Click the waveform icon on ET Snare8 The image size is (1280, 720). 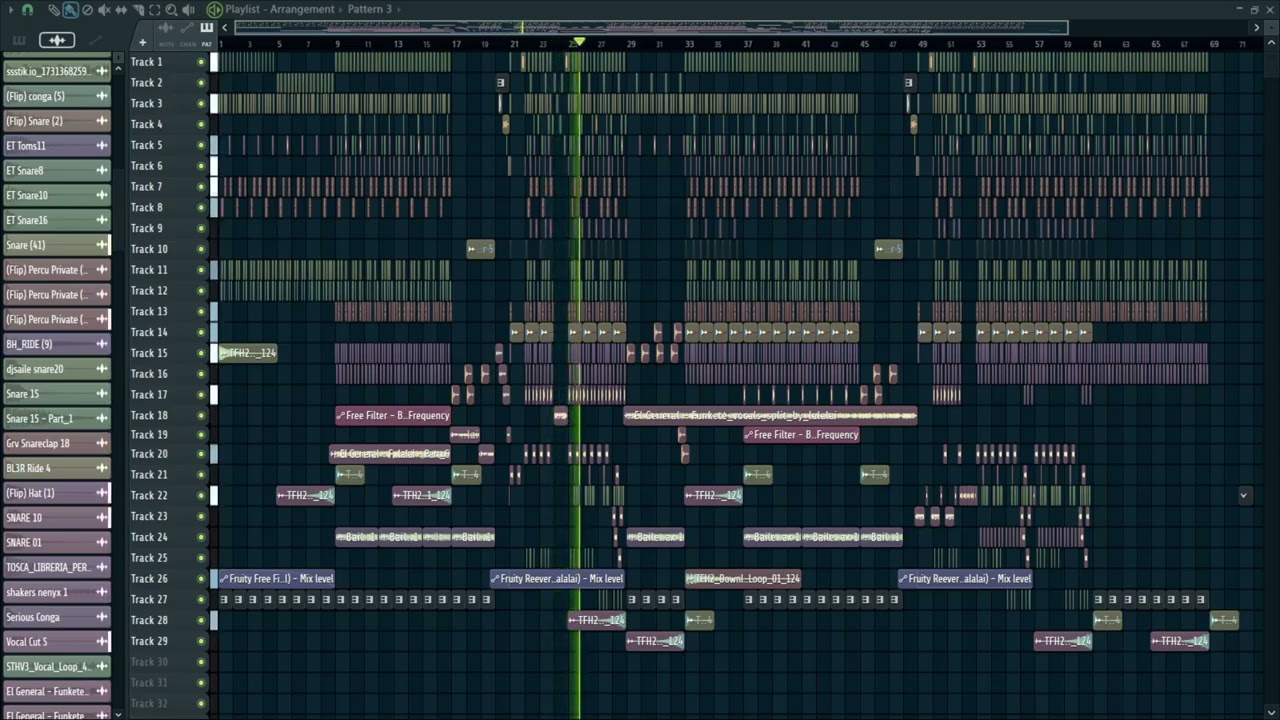pos(101,171)
